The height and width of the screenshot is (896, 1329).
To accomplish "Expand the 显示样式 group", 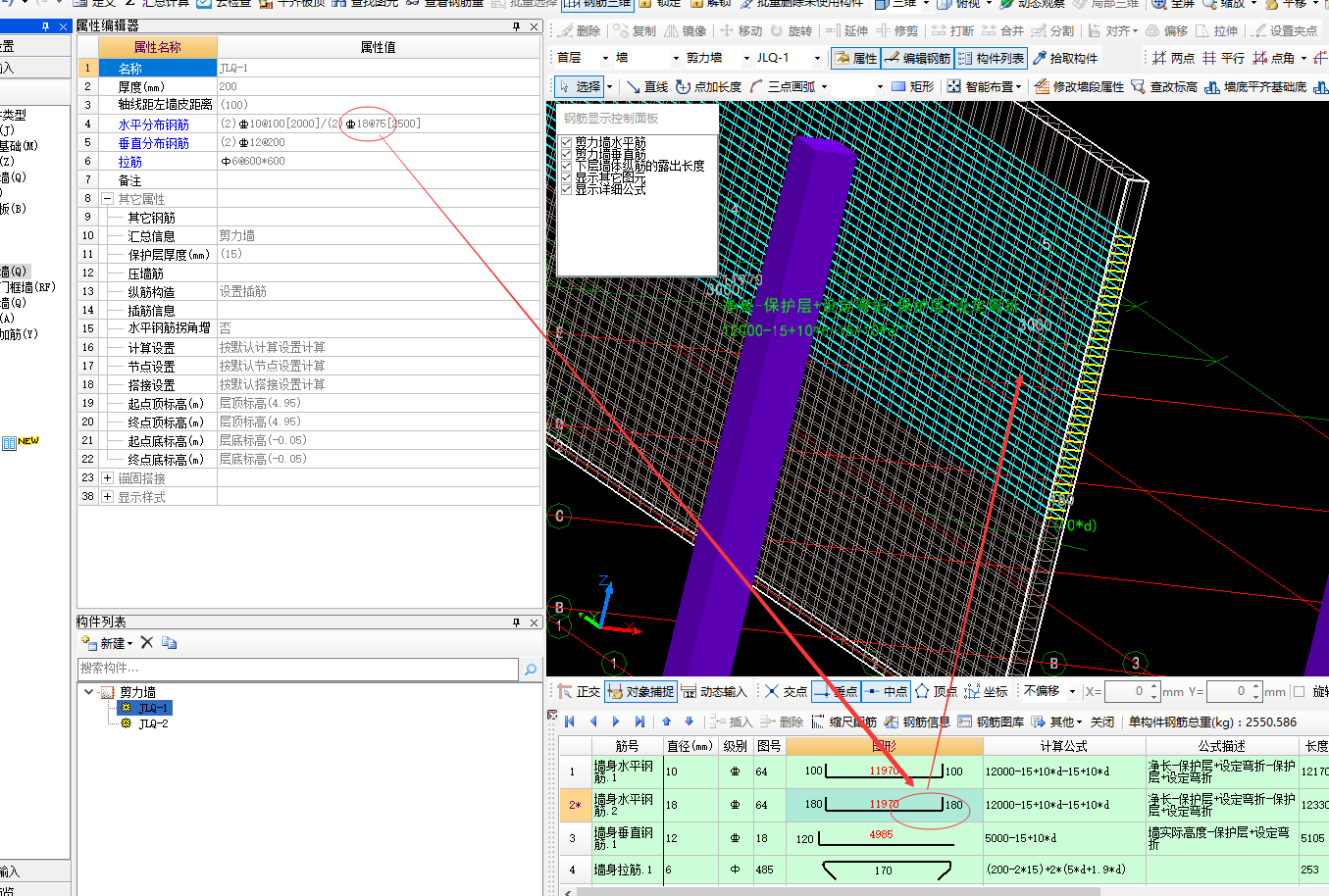I will [x=108, y=497].
